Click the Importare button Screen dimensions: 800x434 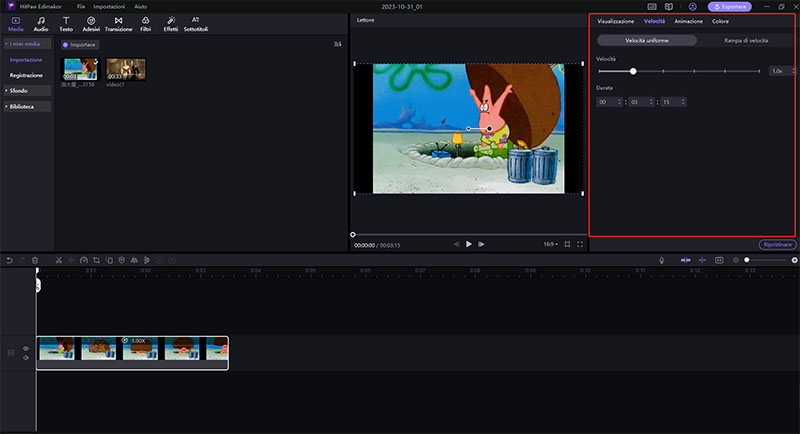pos(80,45)
